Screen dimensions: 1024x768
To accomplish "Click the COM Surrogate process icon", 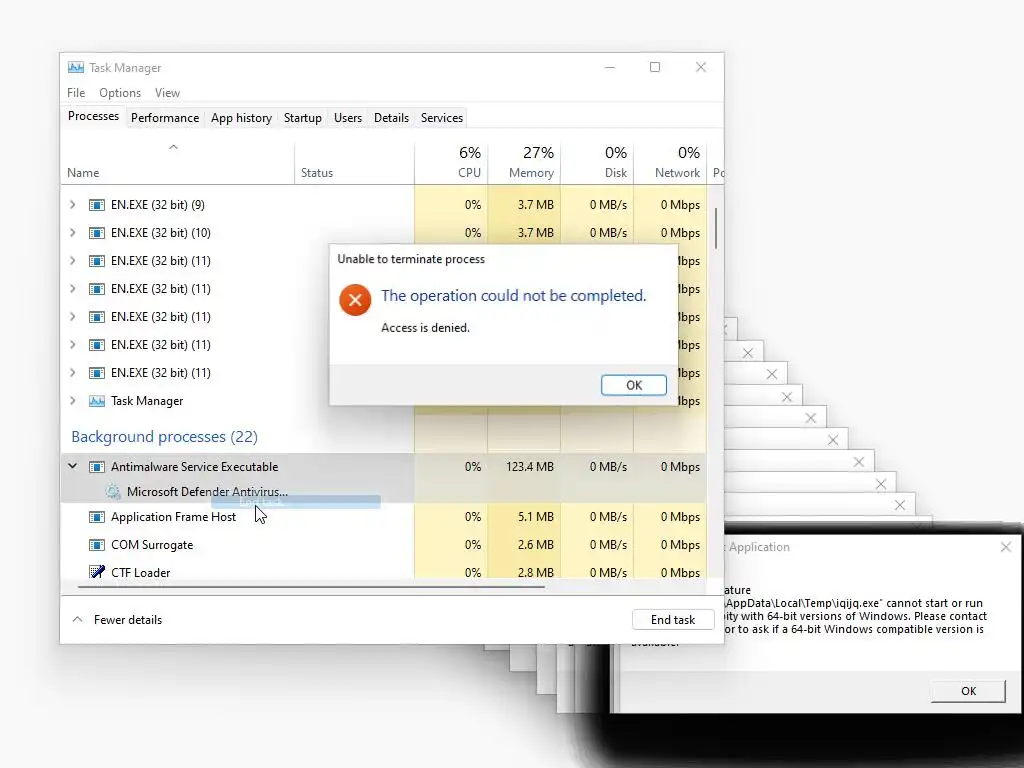I will [x=97, y=545].
